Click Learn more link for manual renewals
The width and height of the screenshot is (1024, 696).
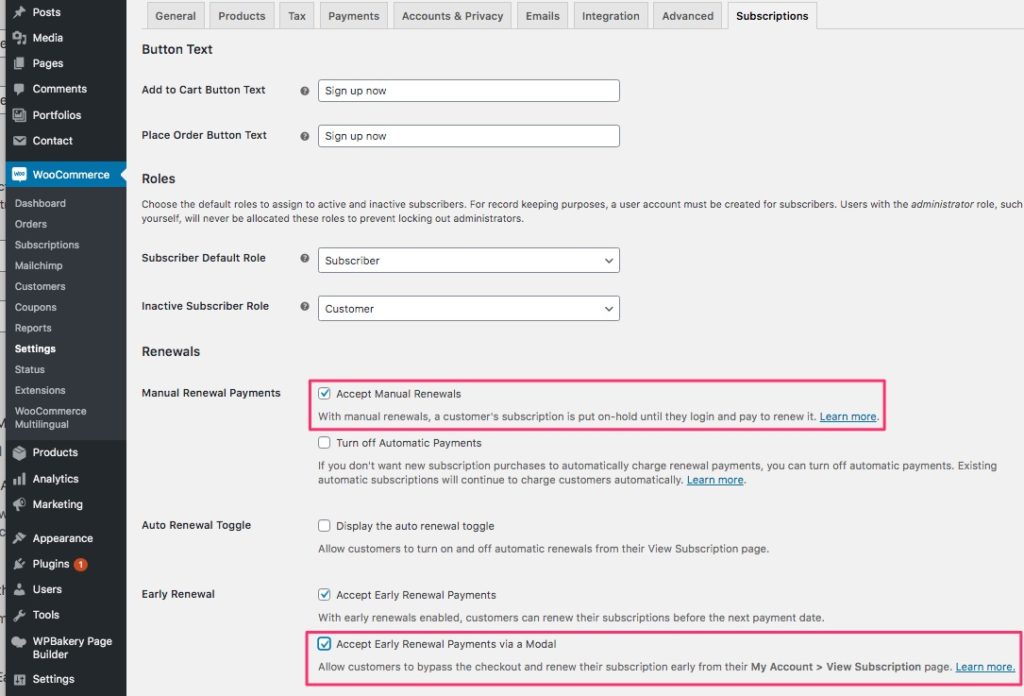tap(848, 417)
